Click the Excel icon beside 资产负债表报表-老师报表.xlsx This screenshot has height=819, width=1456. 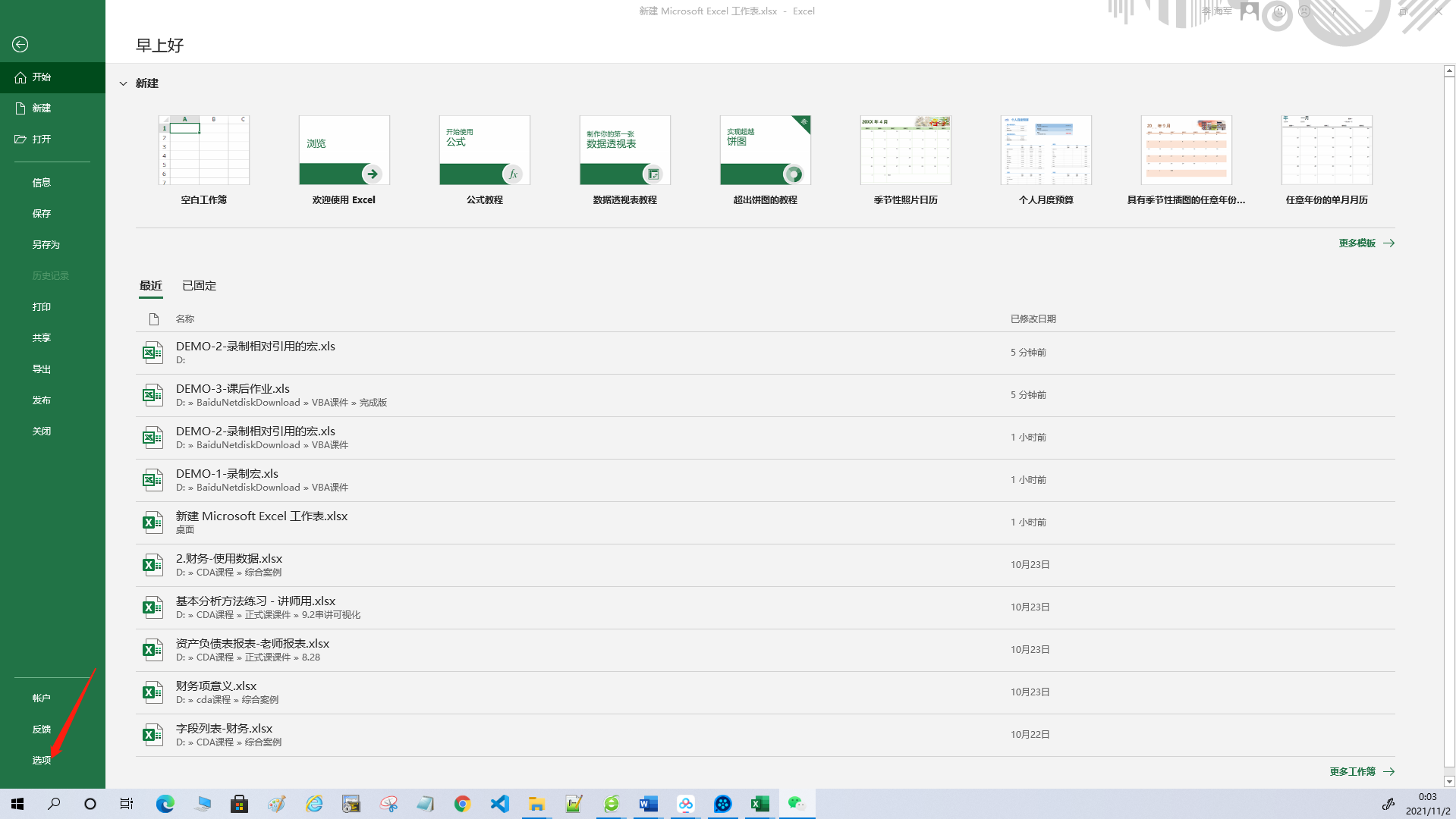coord(153,651)
